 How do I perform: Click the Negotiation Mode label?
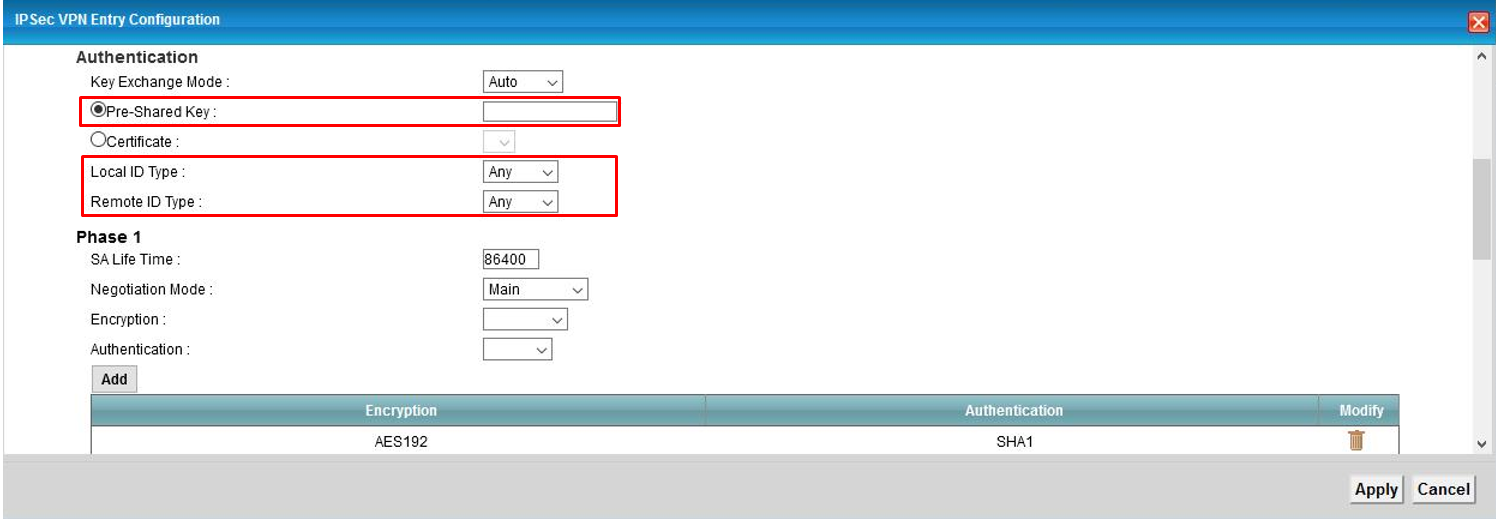point(152,290)
